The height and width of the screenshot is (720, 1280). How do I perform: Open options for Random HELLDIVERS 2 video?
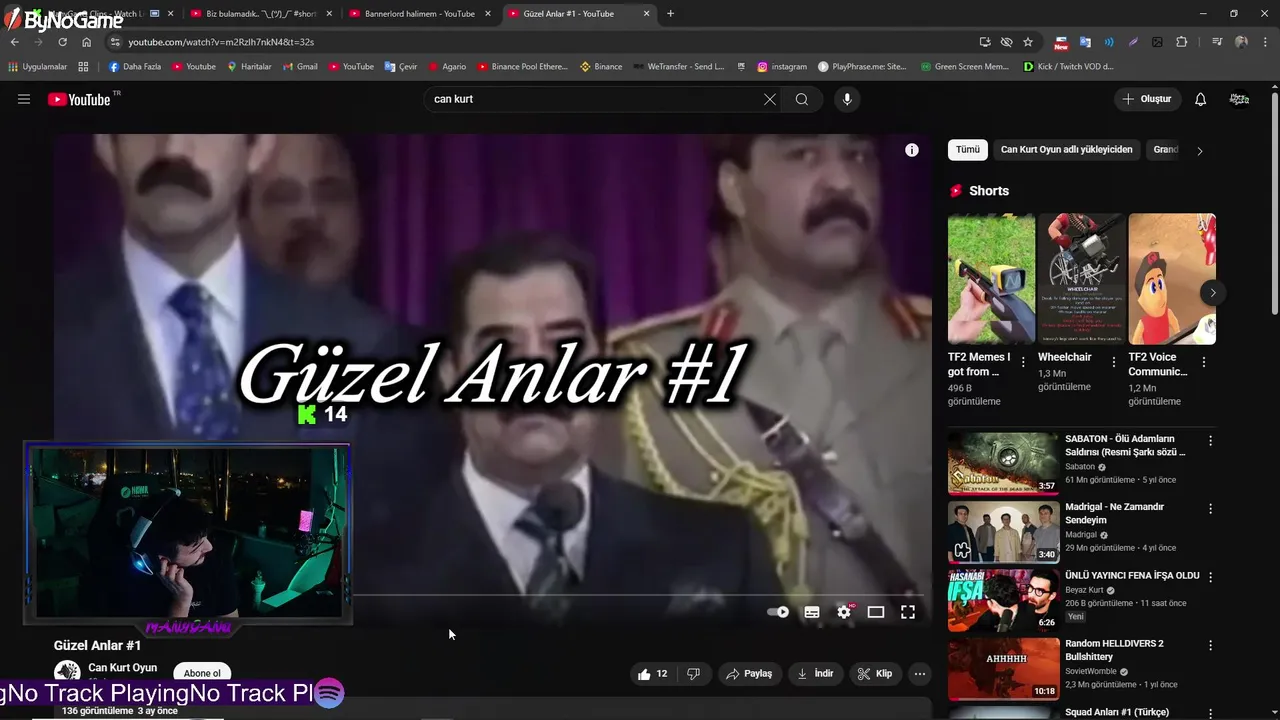(1210, 645)
